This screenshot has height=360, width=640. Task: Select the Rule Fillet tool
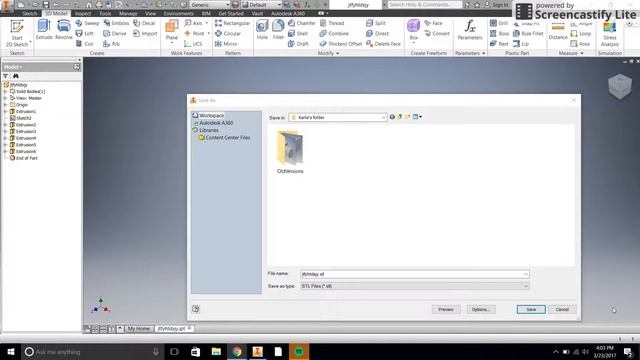528,33
